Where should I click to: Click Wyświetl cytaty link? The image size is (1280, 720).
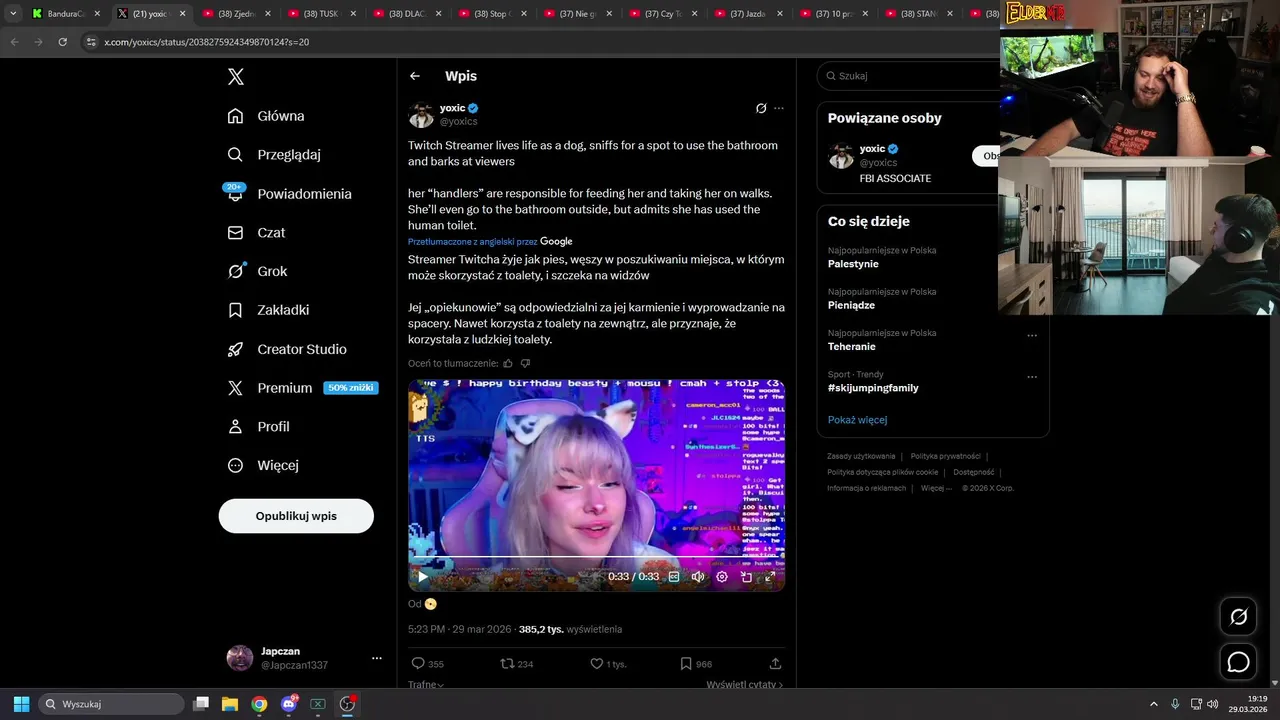point(744,685)
